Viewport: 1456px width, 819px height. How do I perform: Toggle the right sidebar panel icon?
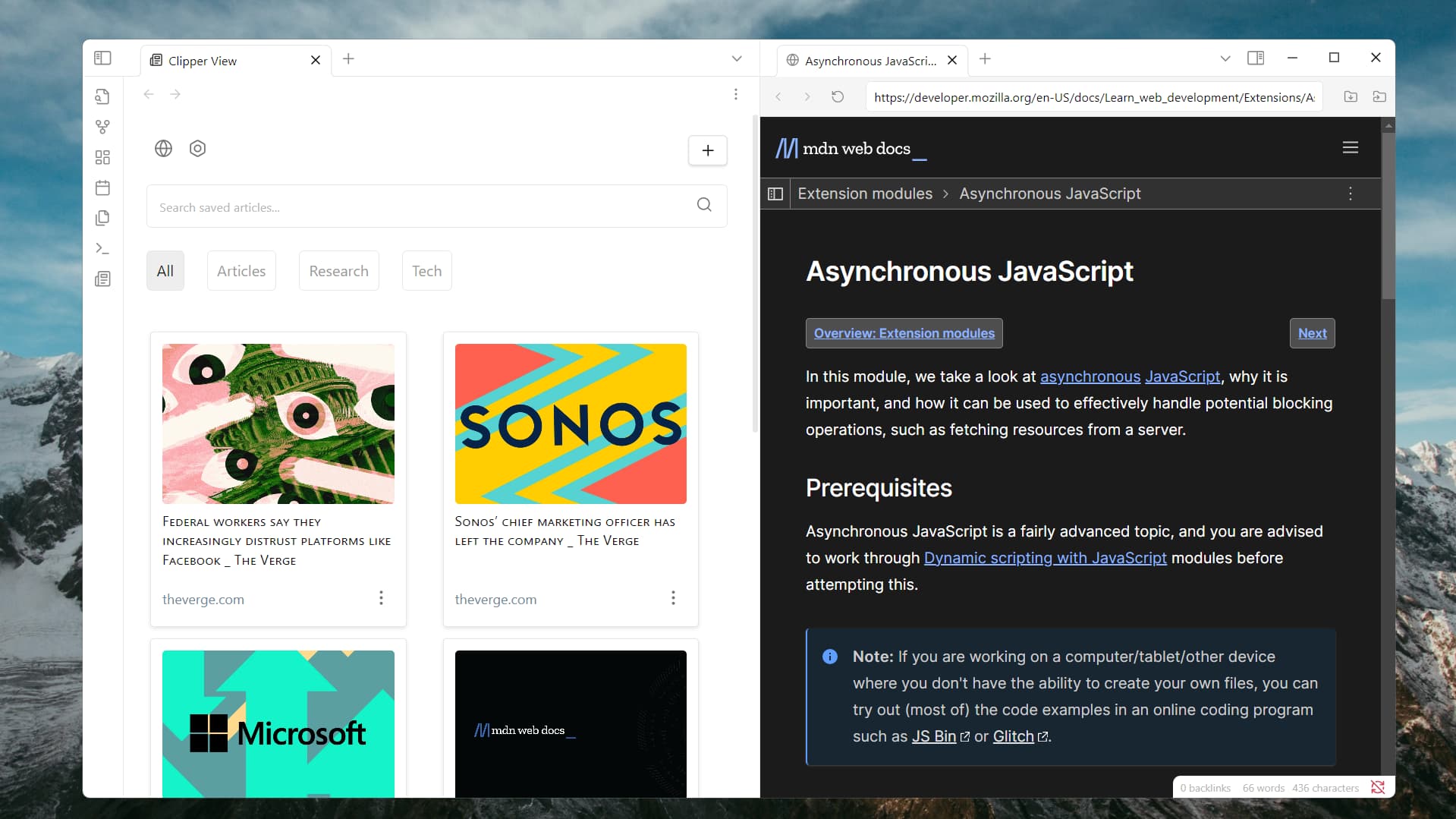coord(1256,58)
